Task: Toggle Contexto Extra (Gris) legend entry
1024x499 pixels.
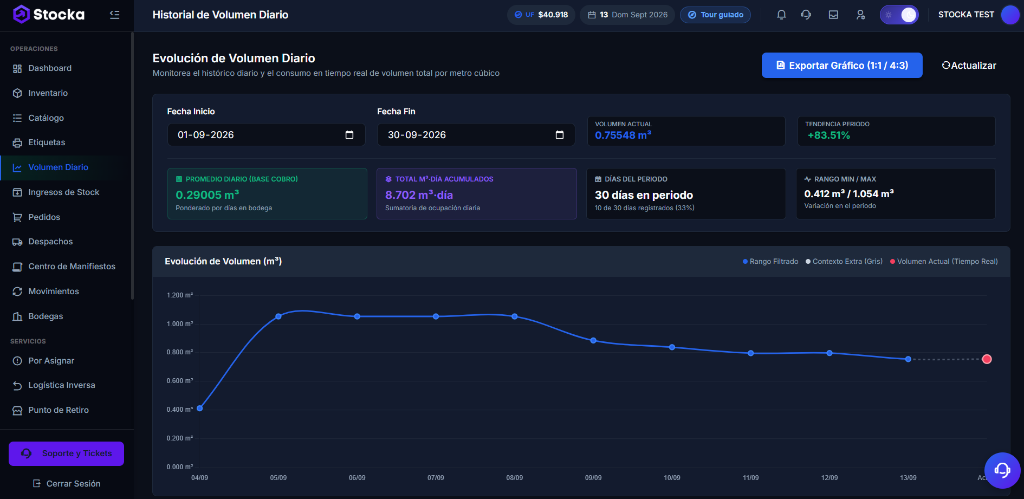Action: (x=844, y=261)
